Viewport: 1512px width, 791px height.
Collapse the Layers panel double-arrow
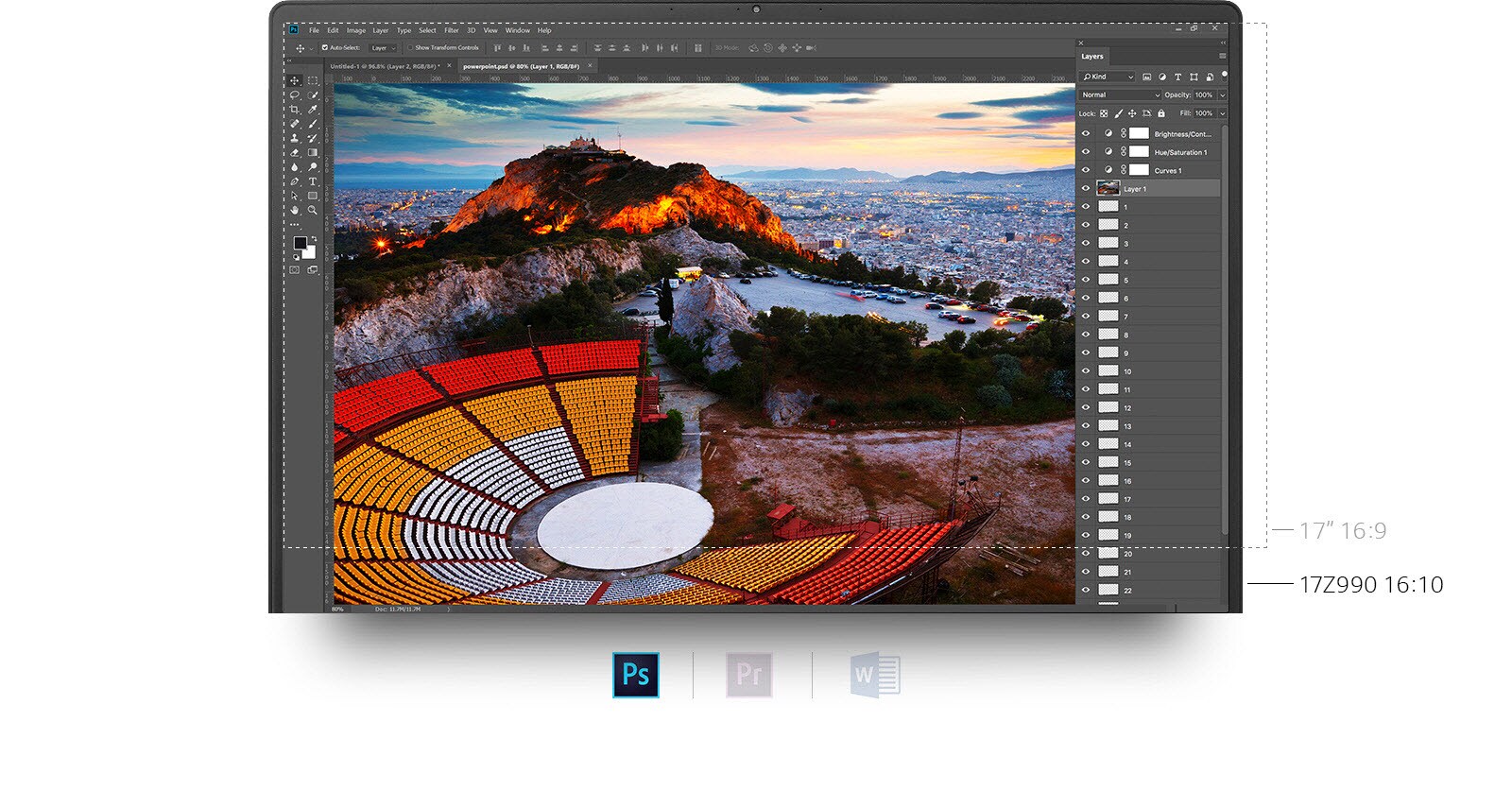coord(1223,43)
